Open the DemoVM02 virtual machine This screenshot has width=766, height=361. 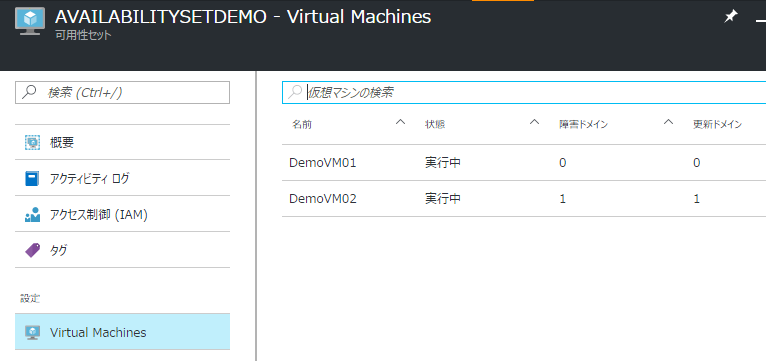tap(323, 199)
